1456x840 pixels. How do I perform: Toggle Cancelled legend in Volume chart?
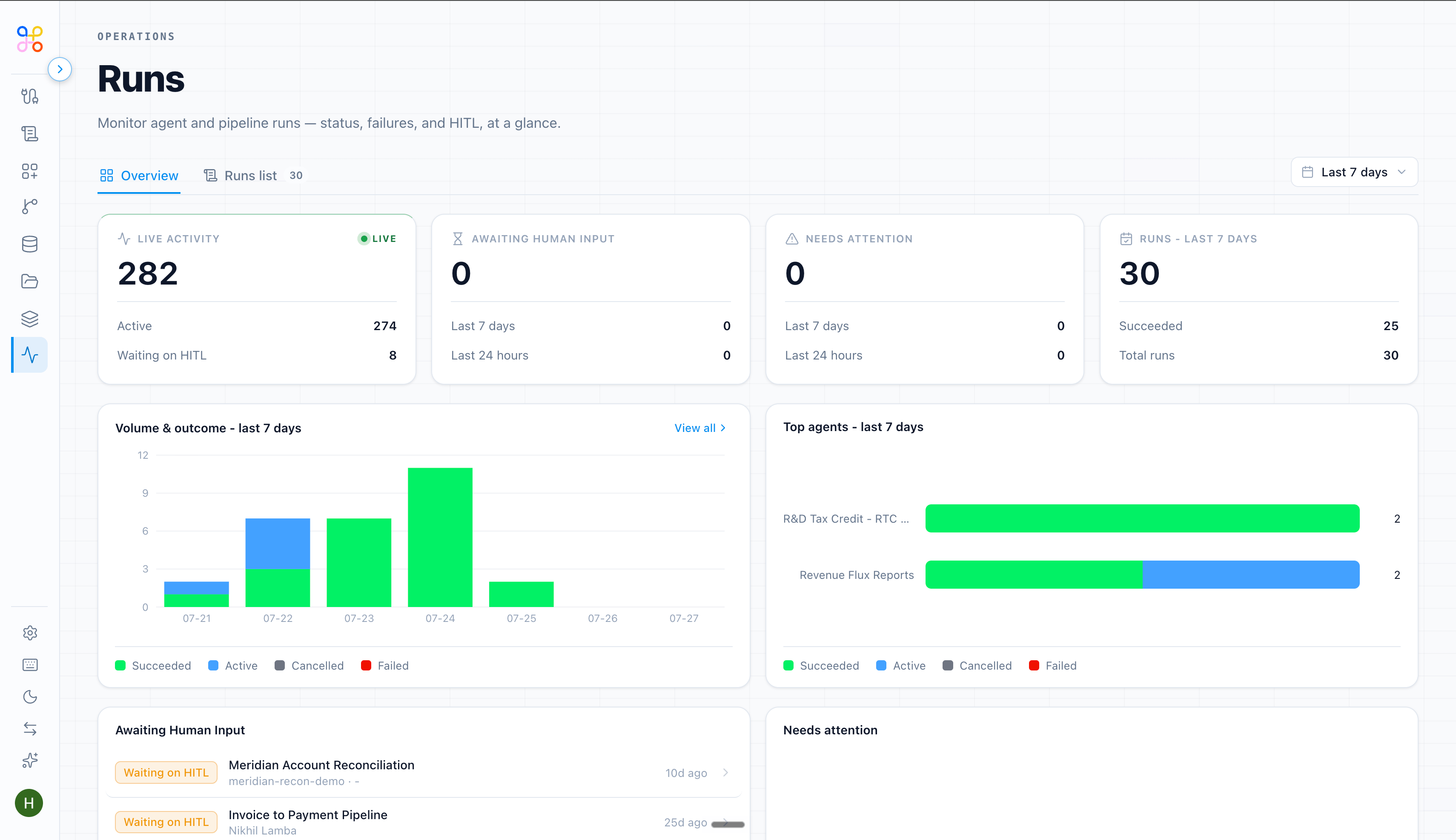point(309,666)
